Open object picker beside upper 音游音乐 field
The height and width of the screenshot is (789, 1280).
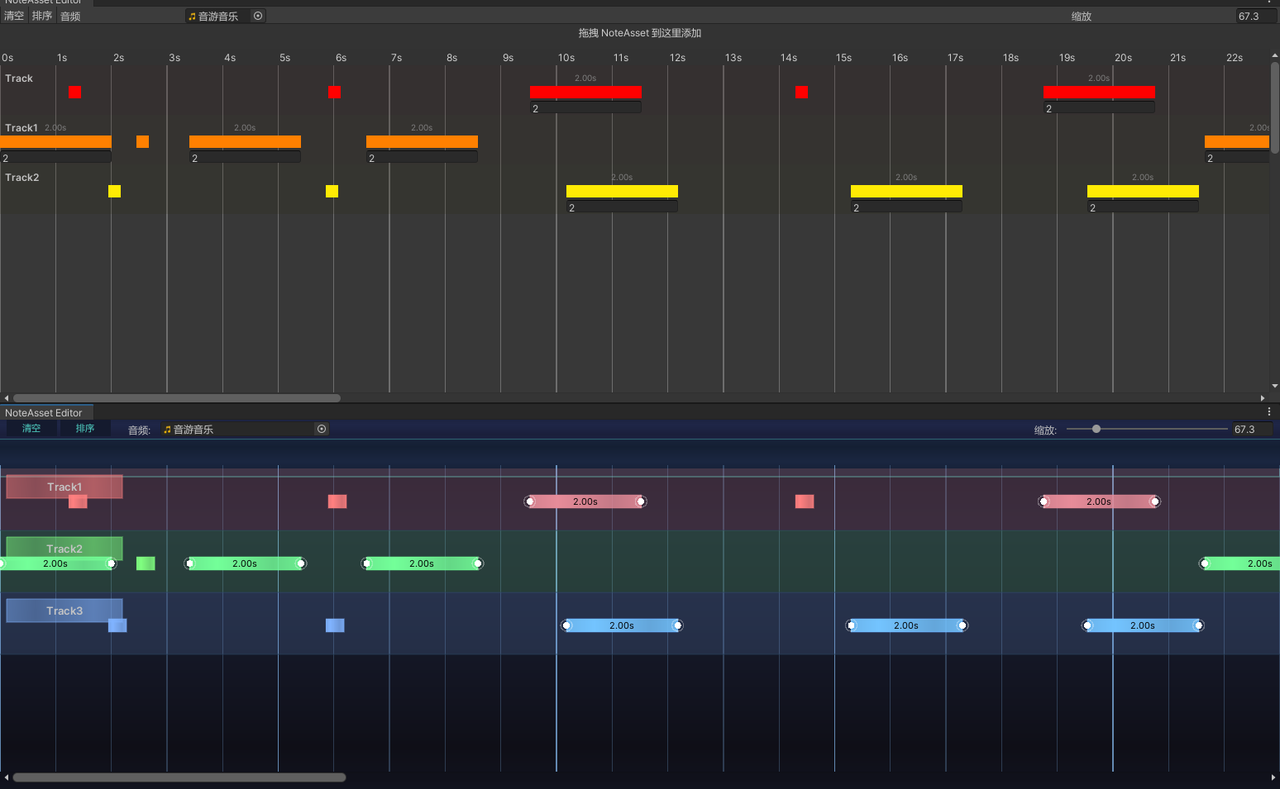[258, 16]
